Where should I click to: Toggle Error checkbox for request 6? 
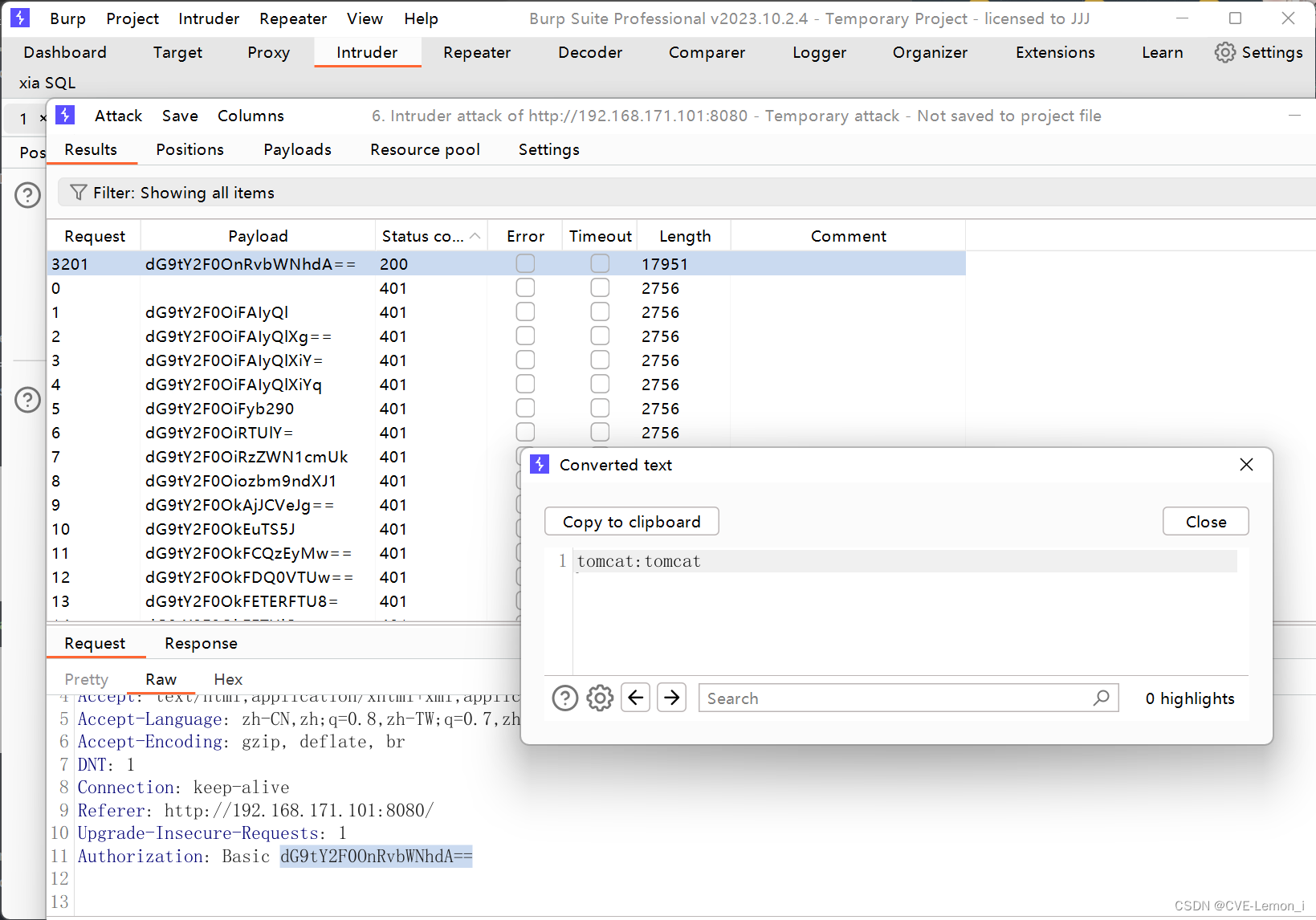[x=525, y=432]
